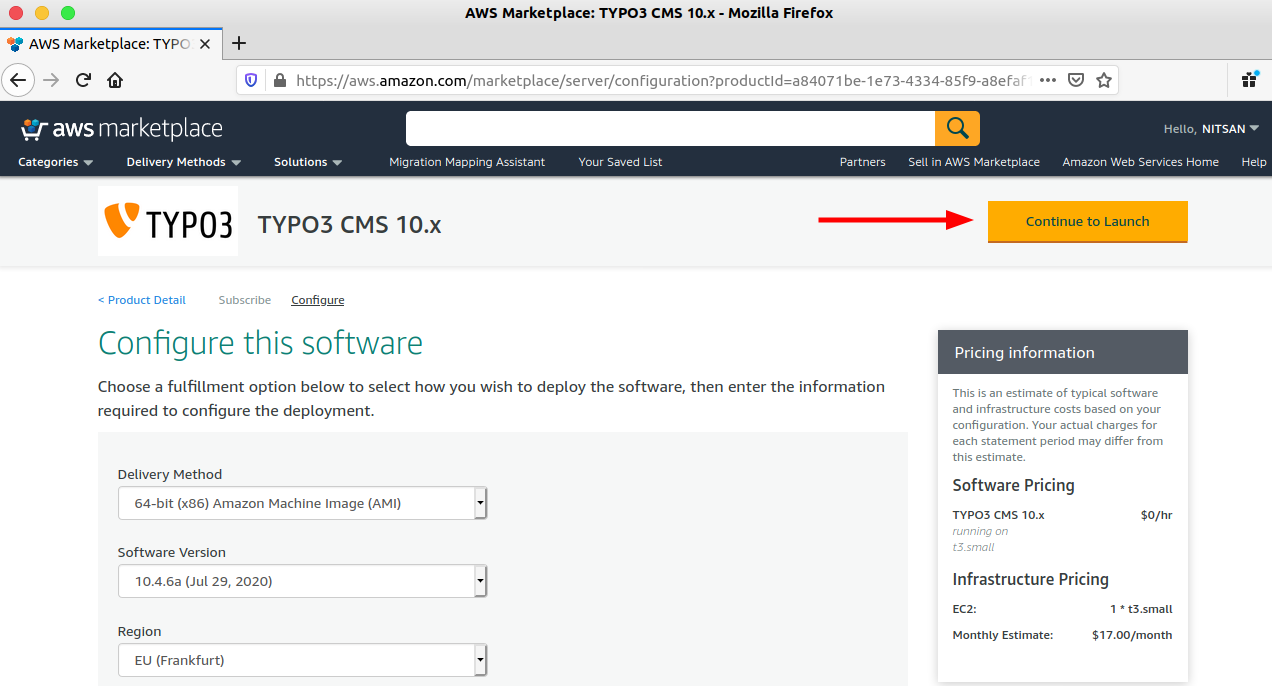1272x686 pixels.
Task: Reload the page with the refresh icon
Action: pyautogui.click(x=84, y=80)
